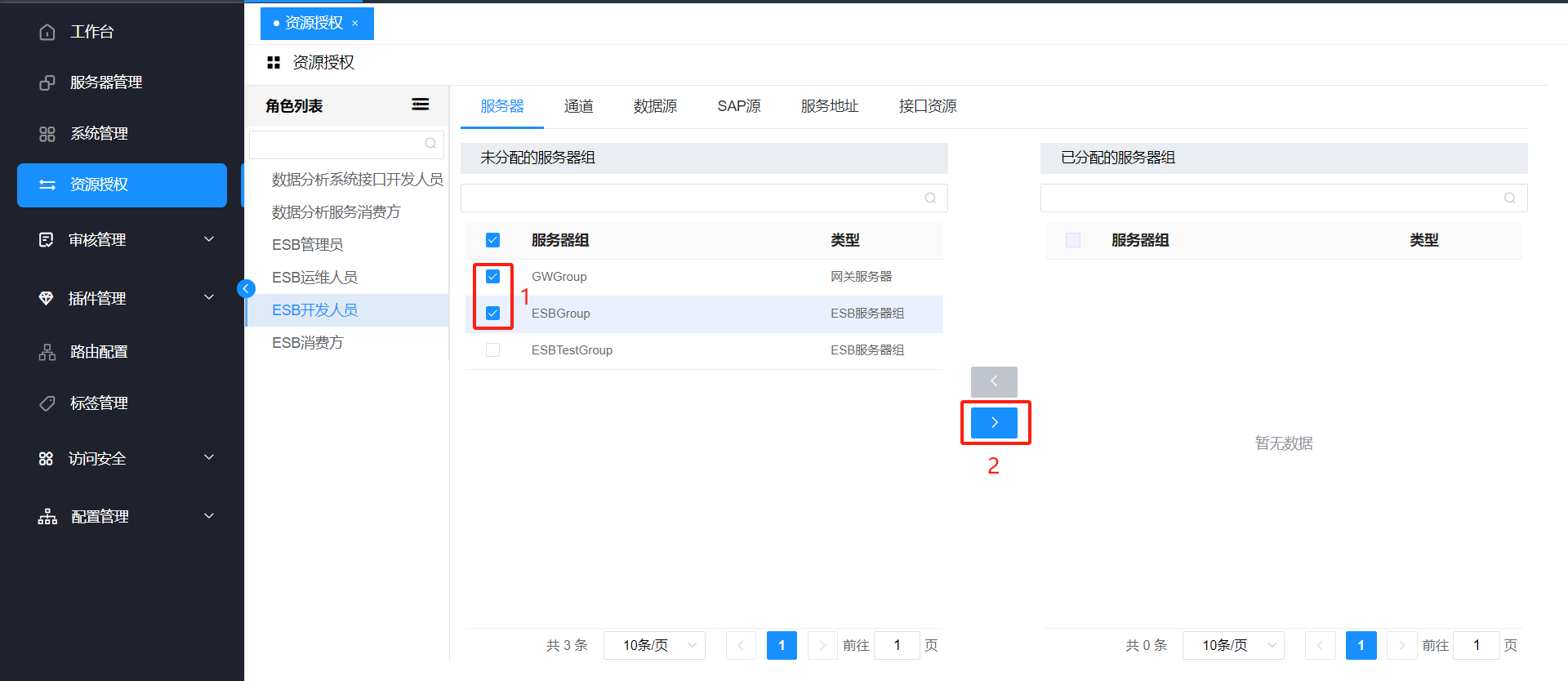
Task: Expand the 审核管理 submenu chevron
Action: 209,239
